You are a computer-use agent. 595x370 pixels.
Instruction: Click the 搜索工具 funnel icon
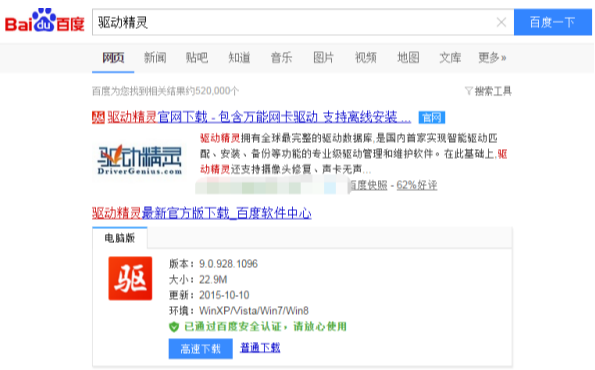(x=469, y=91)
